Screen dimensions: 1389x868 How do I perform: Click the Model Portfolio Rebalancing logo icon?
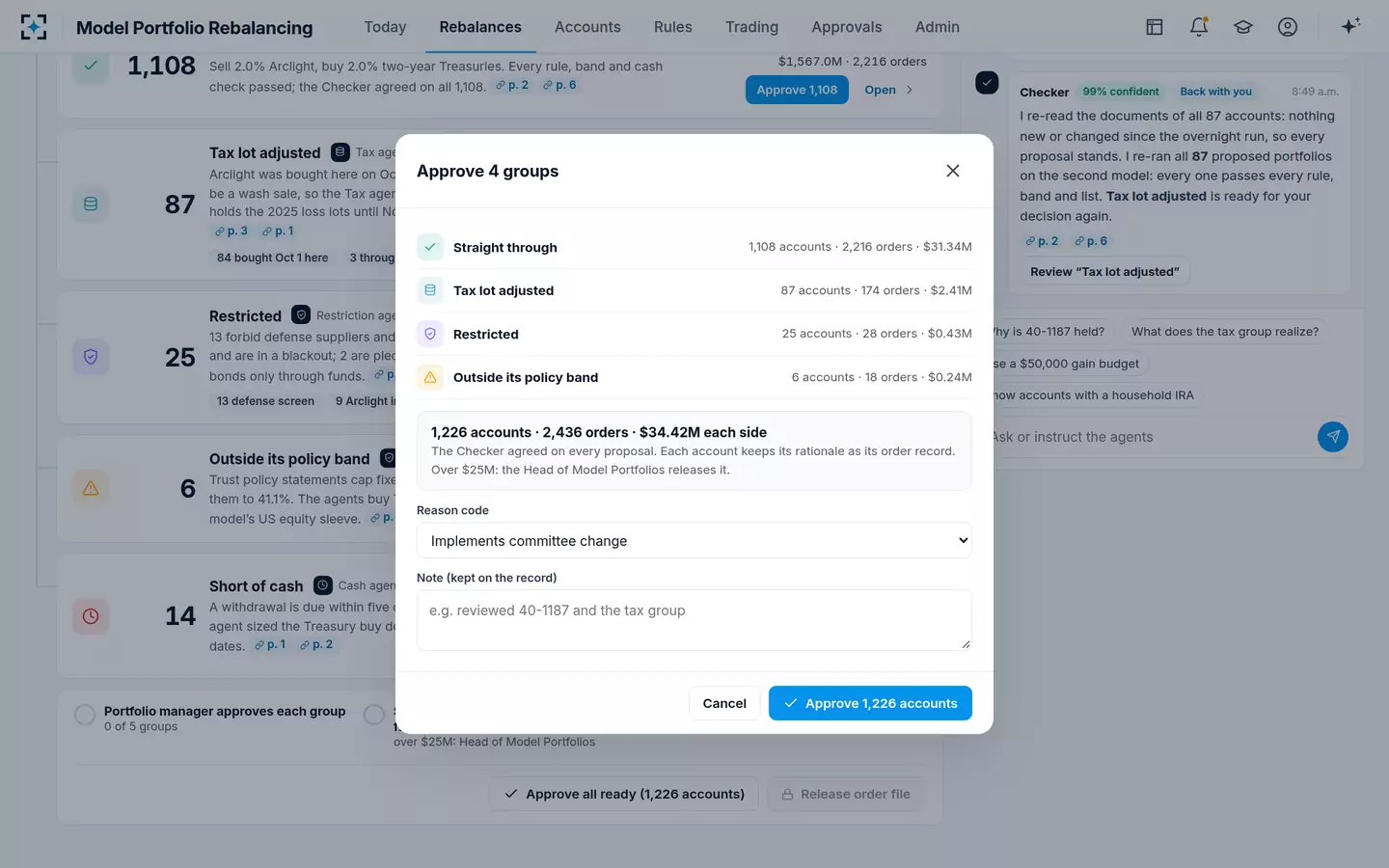pyautogui.click(x=34, y=27)
